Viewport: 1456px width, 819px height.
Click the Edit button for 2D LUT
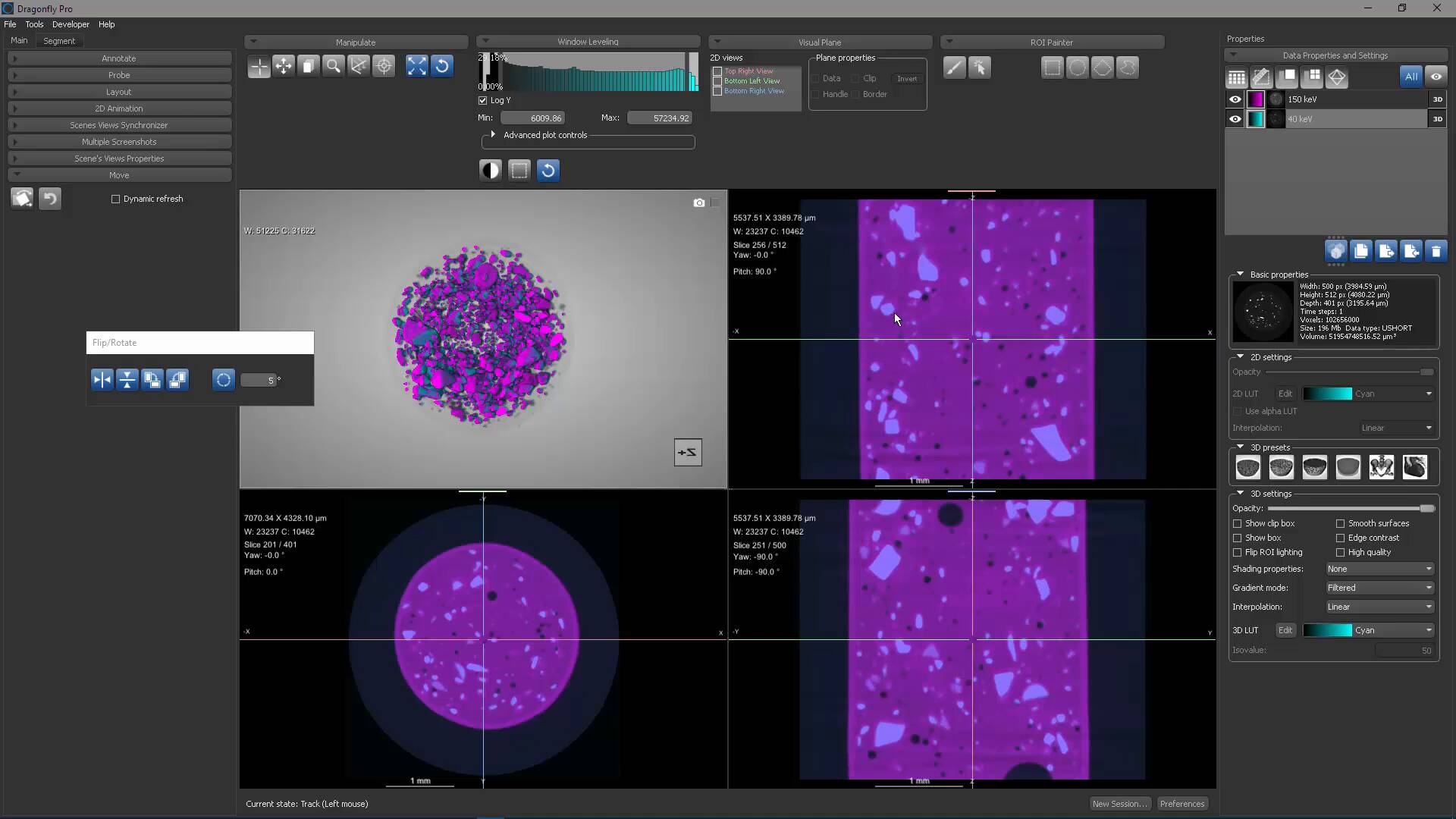coord(1285,394)
